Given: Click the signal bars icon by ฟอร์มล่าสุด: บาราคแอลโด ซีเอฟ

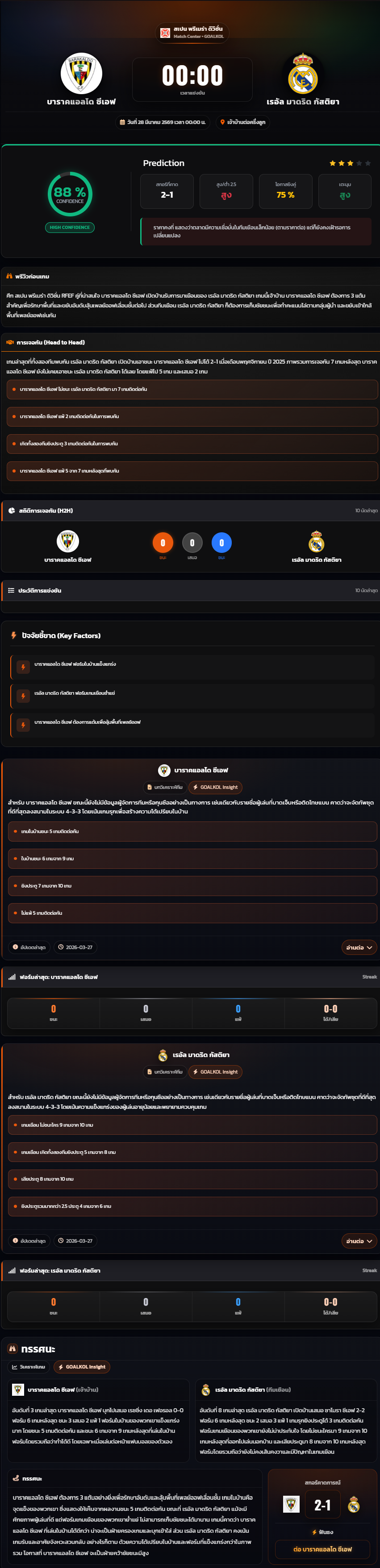Looking at the screenshot, I should (x=12, y=977).
